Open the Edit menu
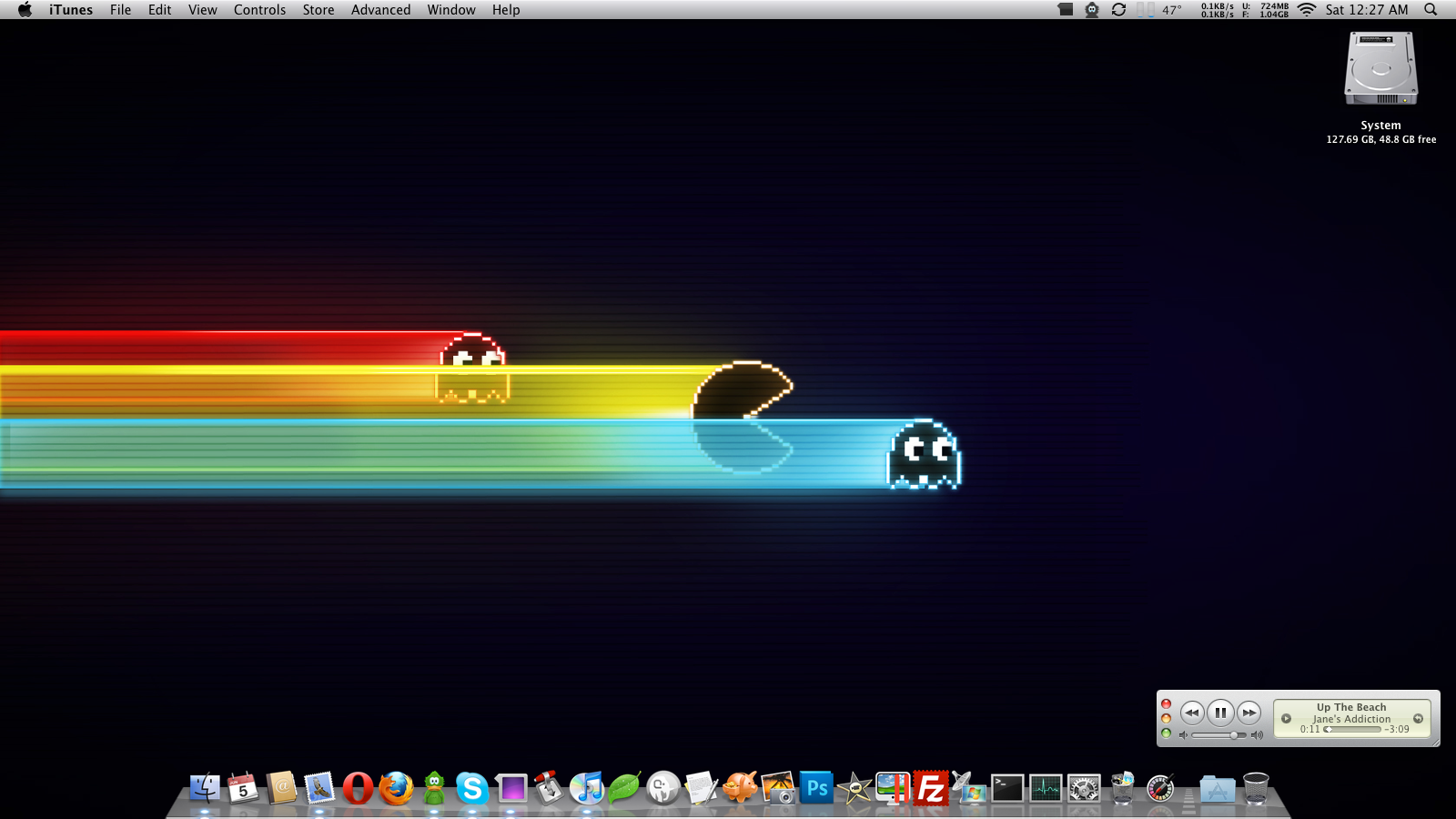 coord(160,10)
